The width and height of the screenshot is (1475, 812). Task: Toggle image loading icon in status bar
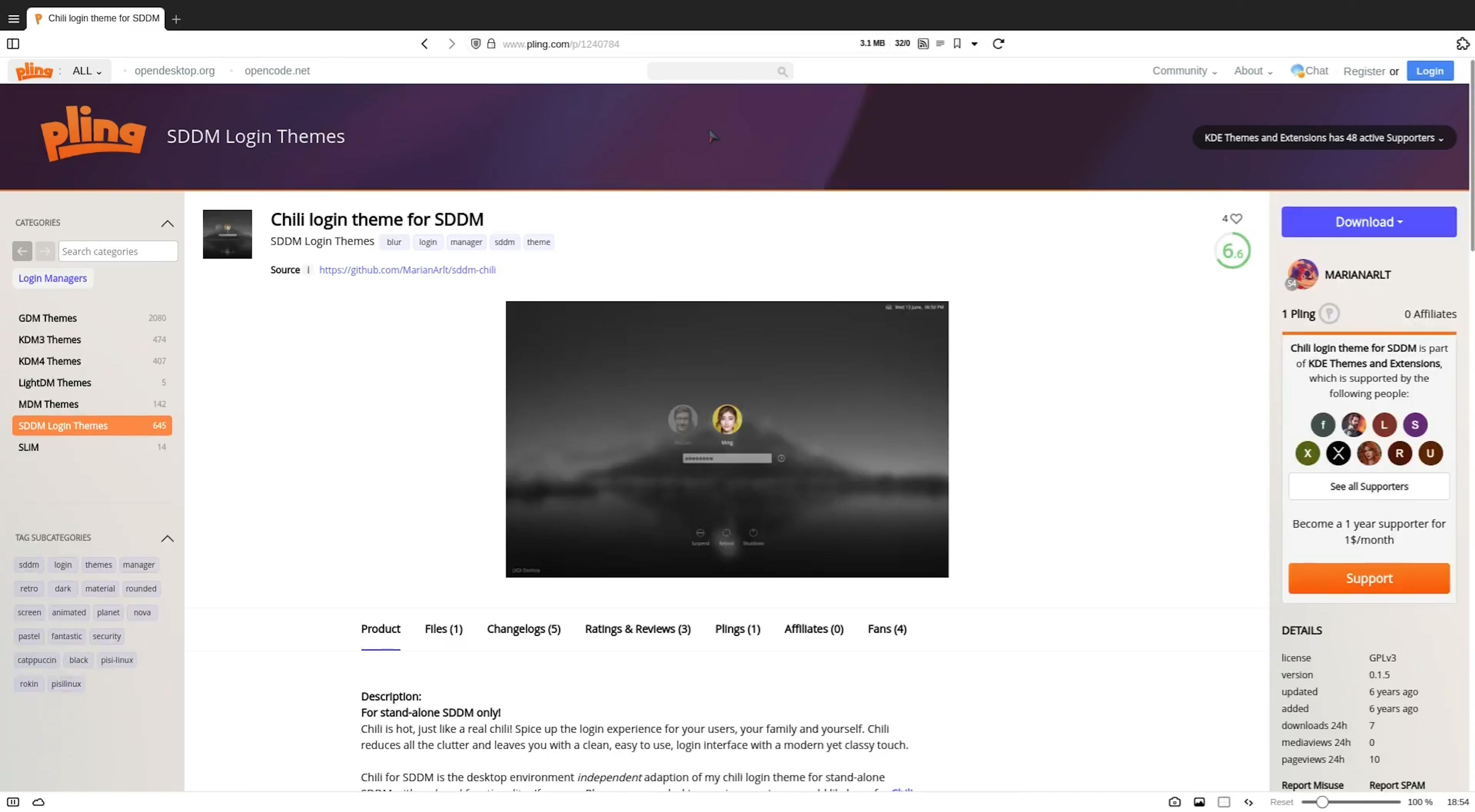point(1199,802)
